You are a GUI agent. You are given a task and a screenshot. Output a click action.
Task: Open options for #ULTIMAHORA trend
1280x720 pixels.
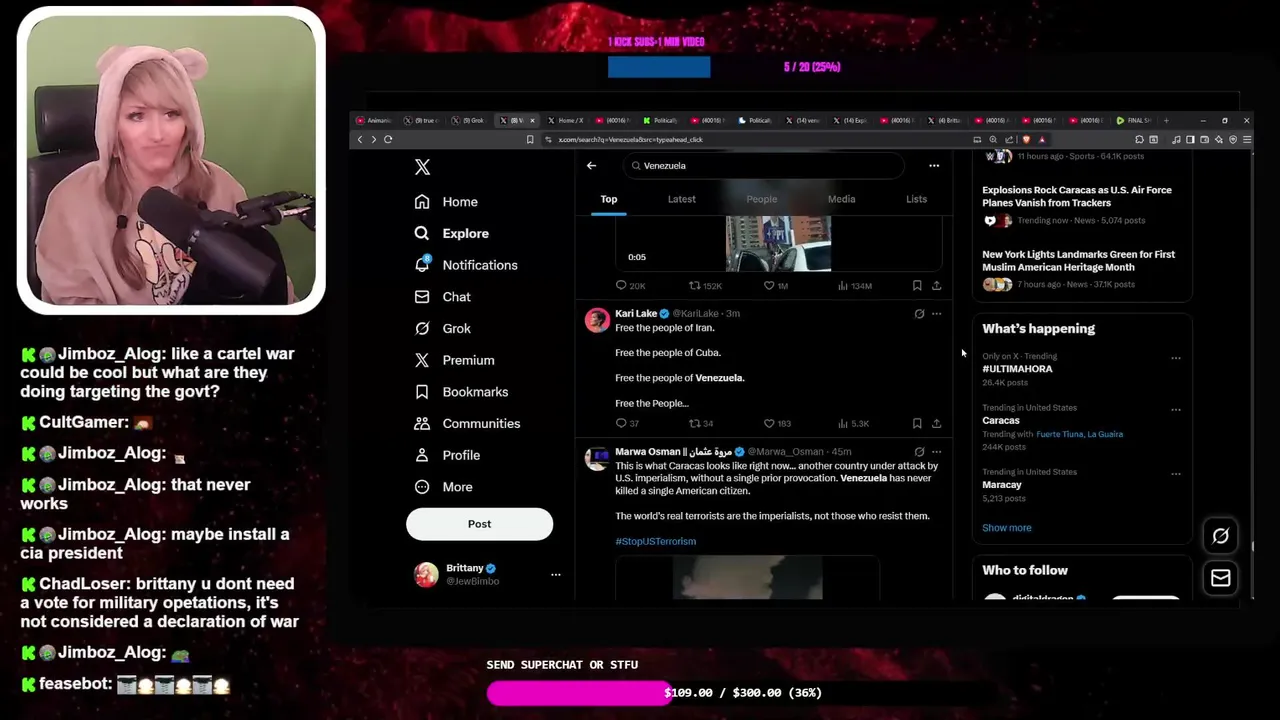(1176, 358)
